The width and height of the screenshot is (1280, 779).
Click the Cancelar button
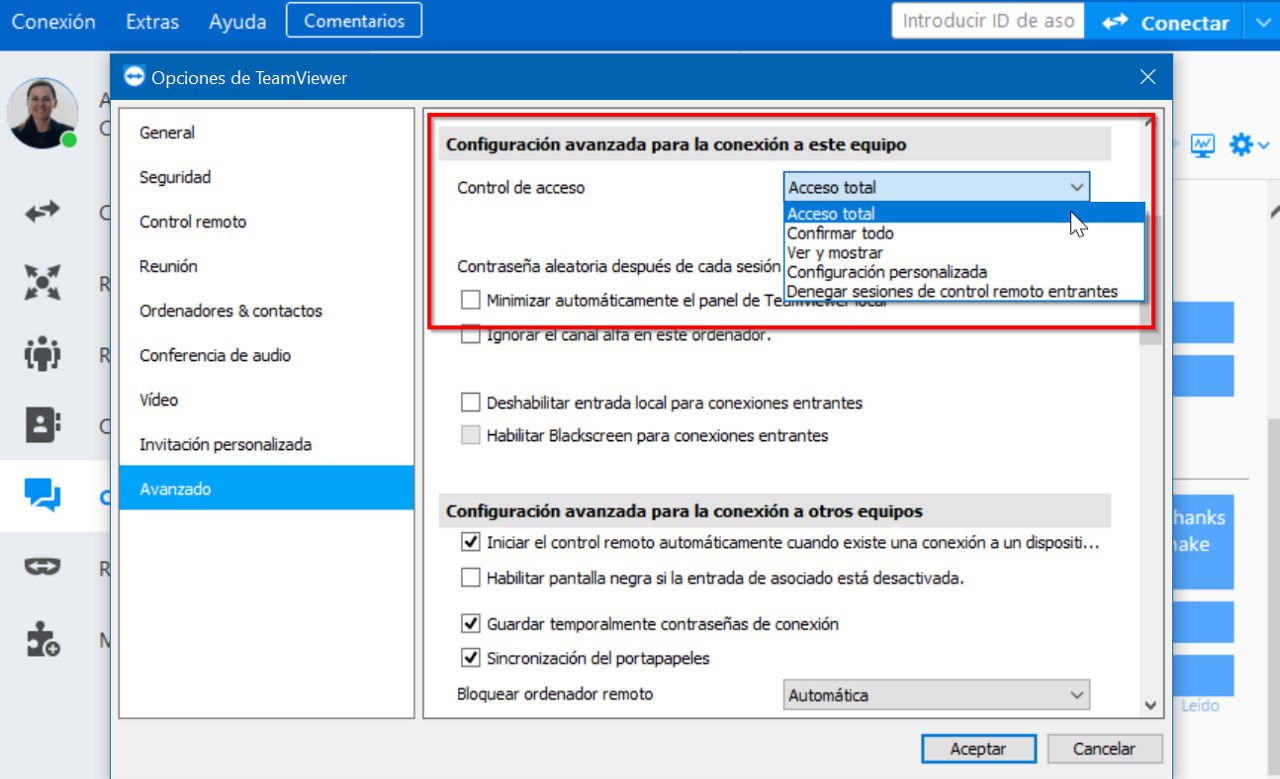pos(1105,748)
